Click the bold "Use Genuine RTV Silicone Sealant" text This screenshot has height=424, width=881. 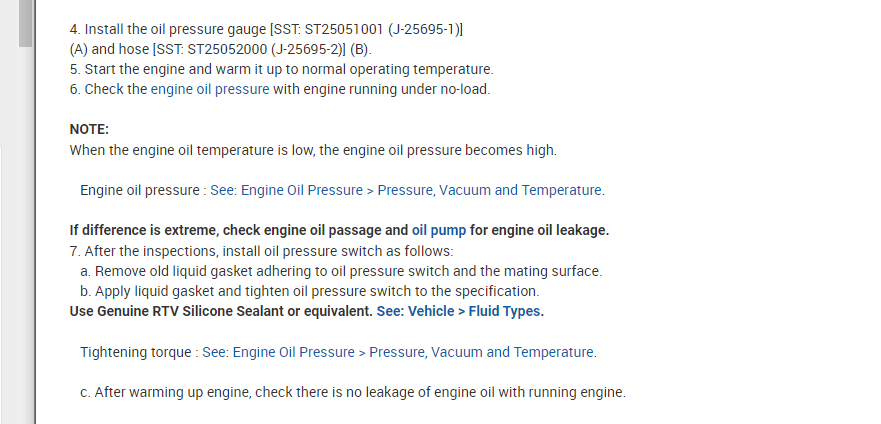tap(220, 311)
